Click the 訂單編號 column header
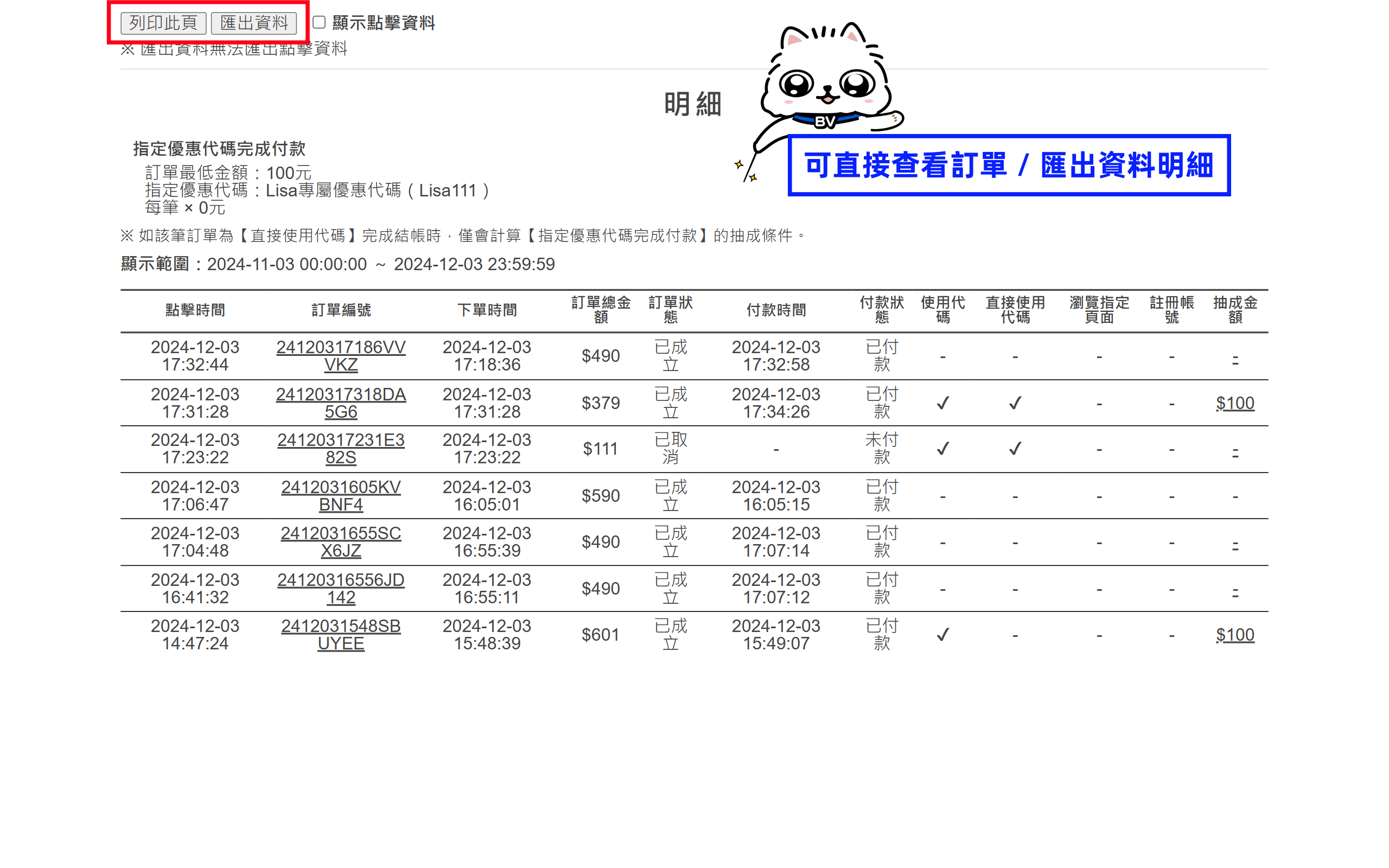 pyautogui.click(x=341, y=310)
